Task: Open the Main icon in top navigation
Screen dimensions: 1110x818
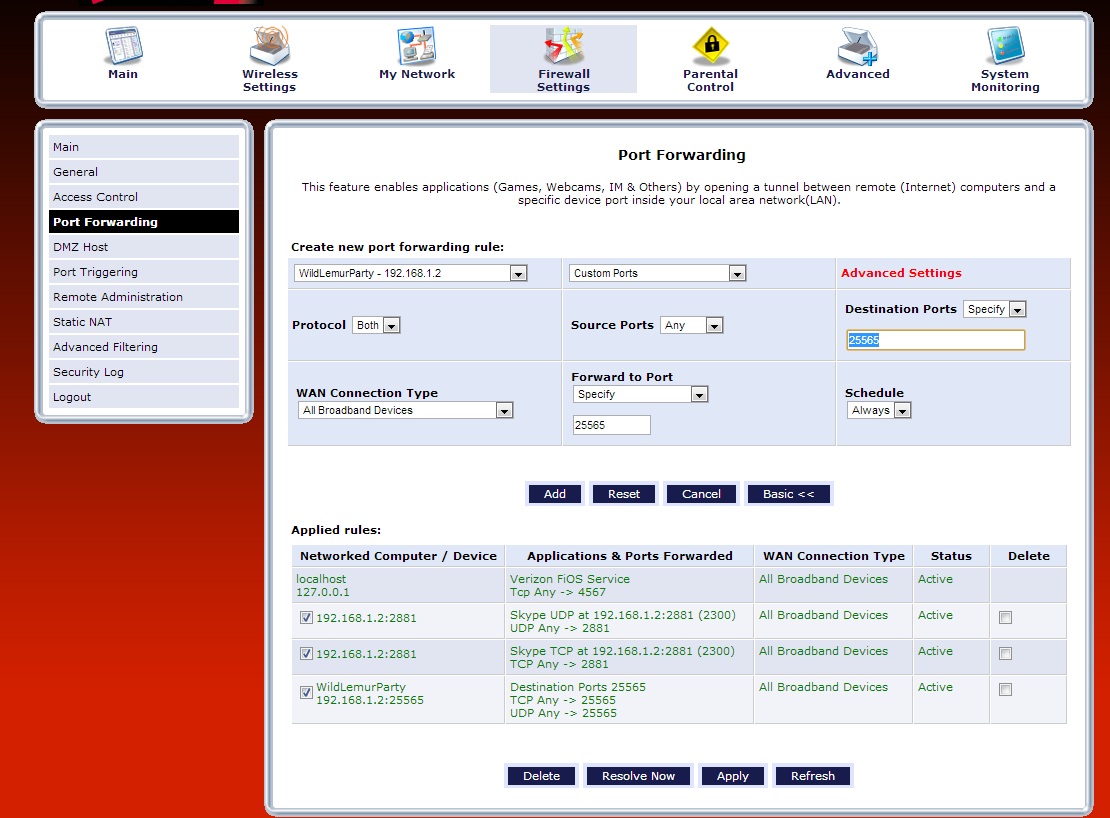Action: point(123,46)
